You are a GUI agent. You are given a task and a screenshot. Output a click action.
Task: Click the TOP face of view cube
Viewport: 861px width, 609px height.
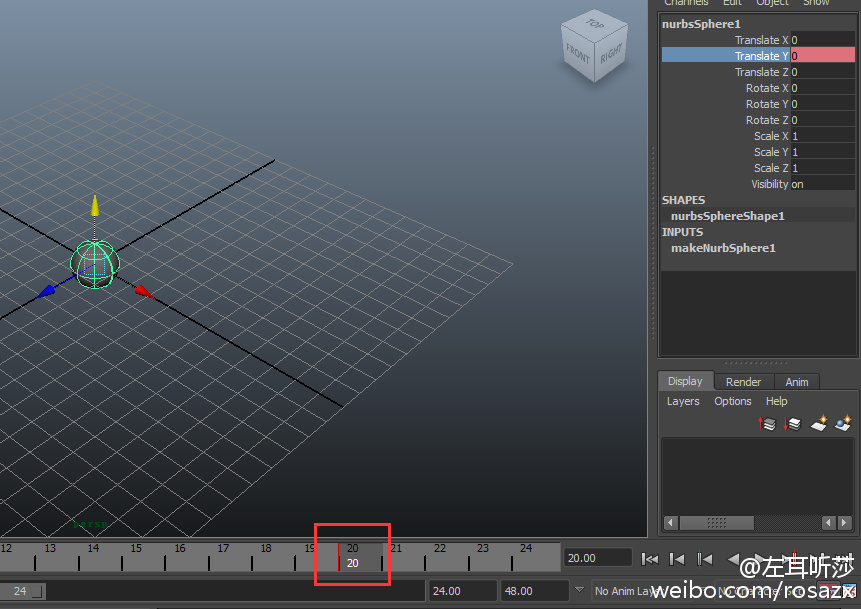pyautogui.click(x=595, y=24)
